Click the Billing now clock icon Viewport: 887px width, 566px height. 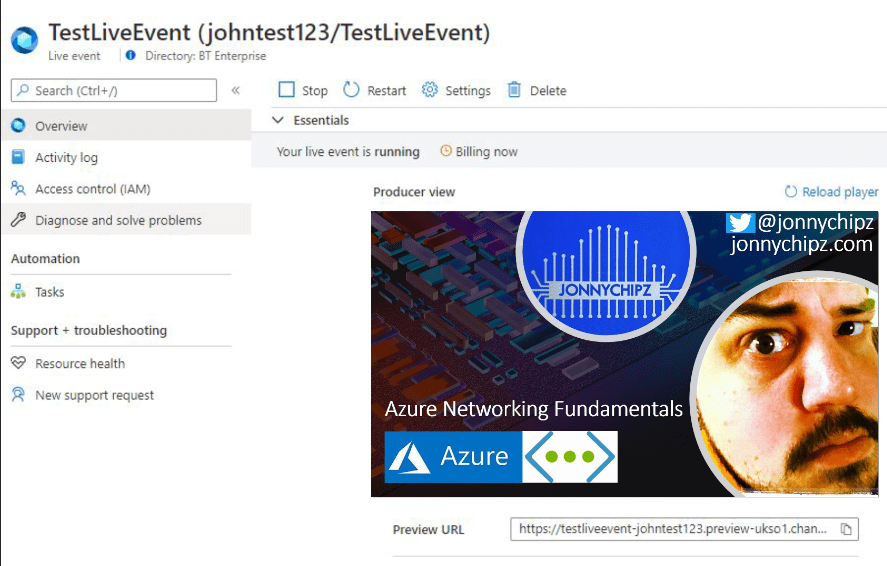tap(446, 152)
